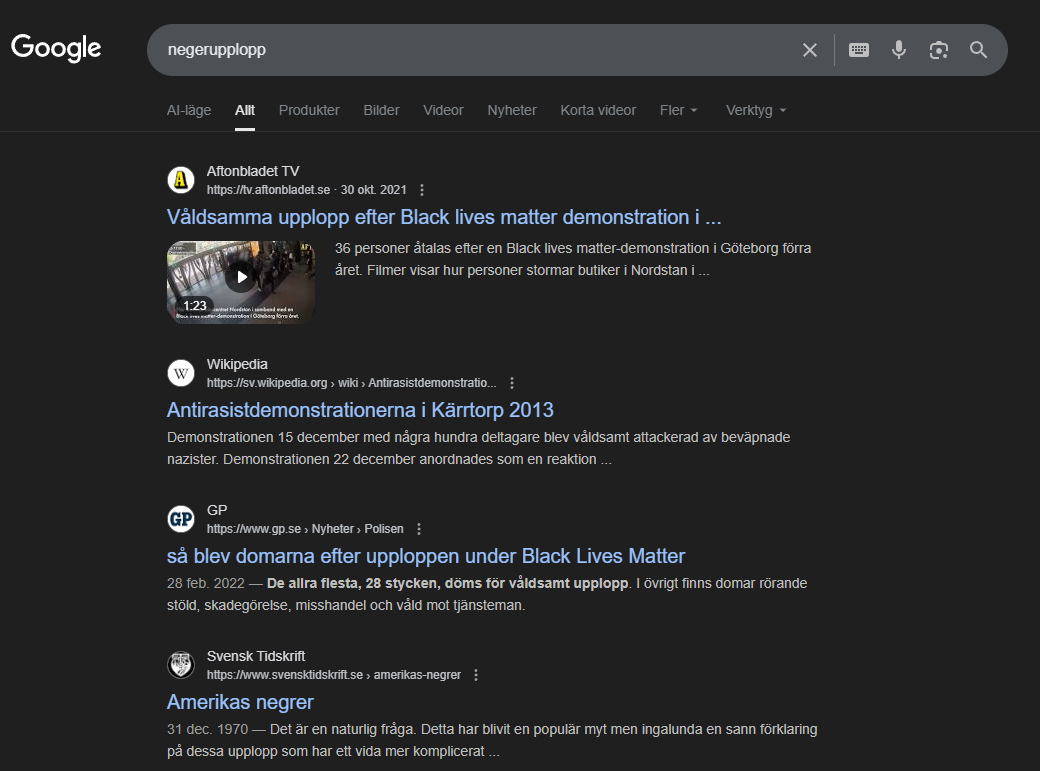Open Antirasistdemonstrationerna i Kärrtorp 2013 link

(x=360, y=410)
